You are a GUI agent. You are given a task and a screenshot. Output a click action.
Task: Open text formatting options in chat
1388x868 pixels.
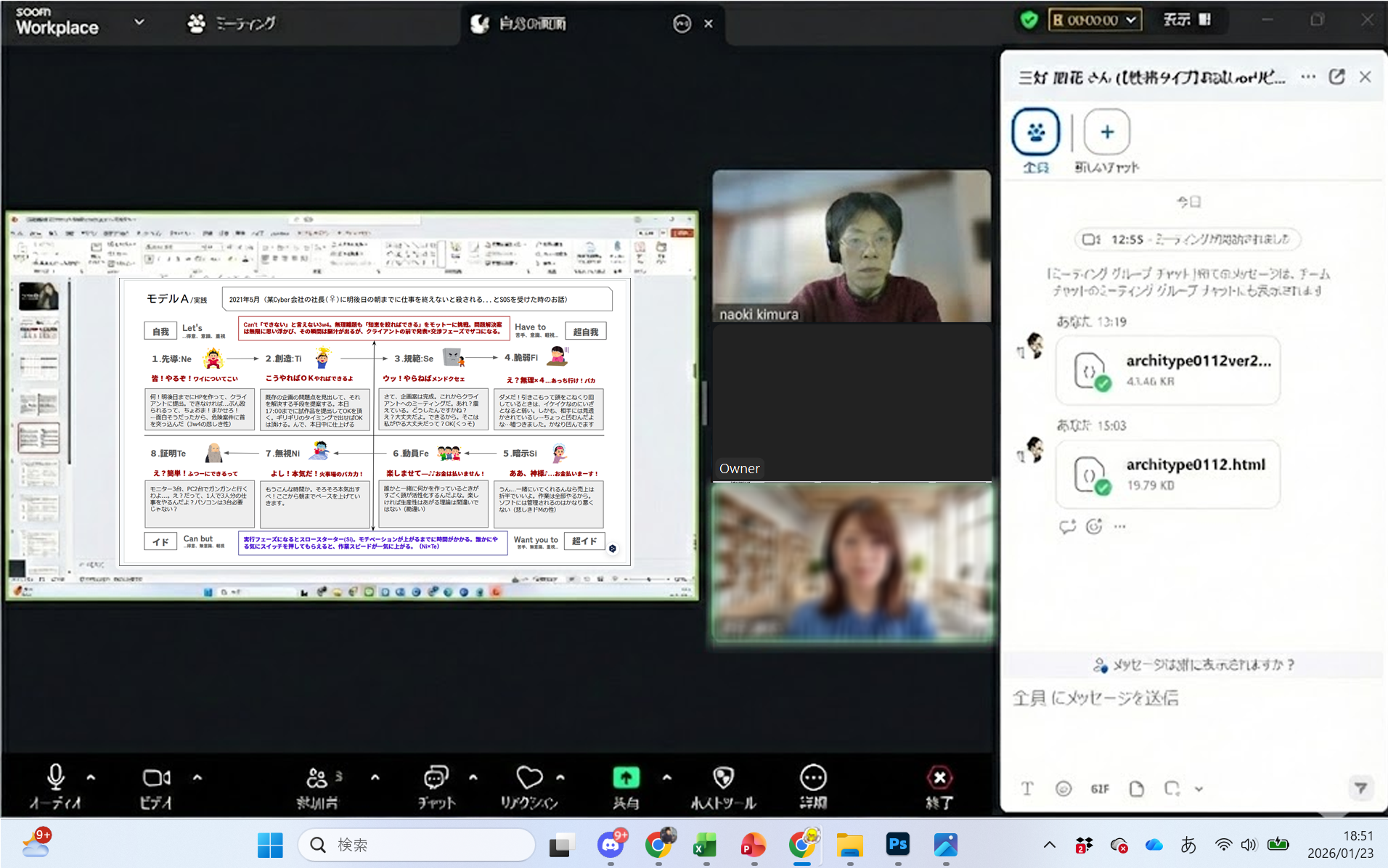(1027, 788)
